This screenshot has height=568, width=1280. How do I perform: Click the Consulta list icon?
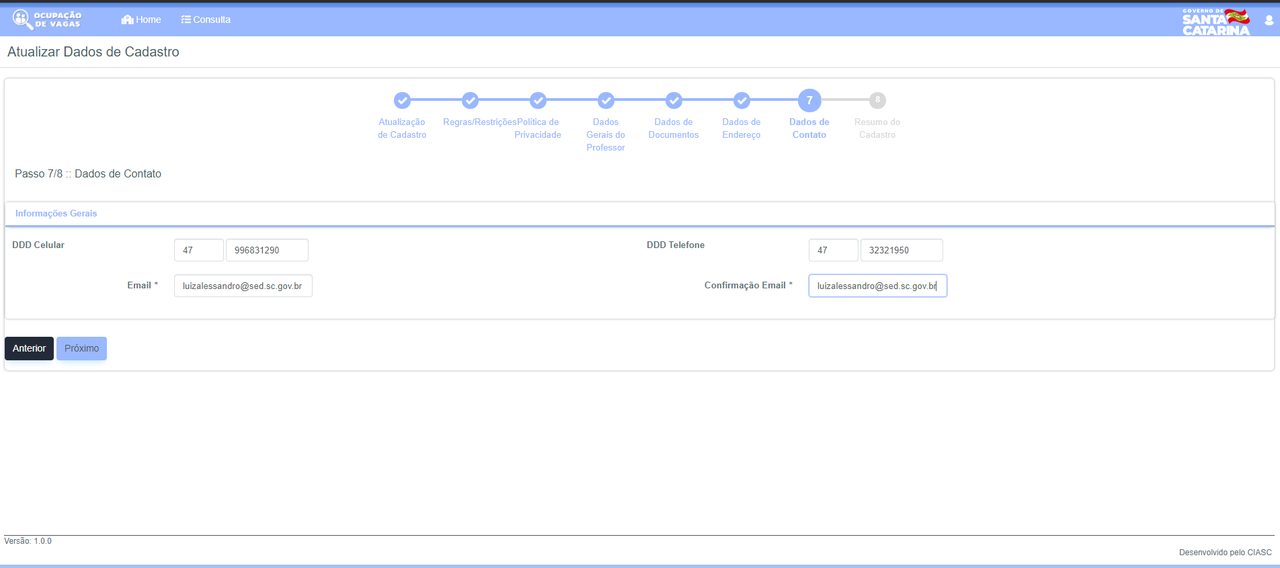pos(186,20)
